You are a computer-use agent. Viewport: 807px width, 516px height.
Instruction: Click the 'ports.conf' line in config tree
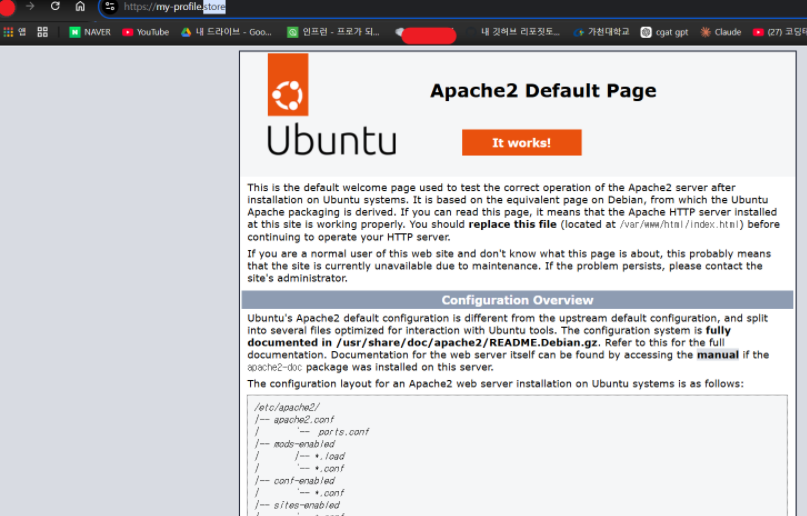(x=343, y=432)
